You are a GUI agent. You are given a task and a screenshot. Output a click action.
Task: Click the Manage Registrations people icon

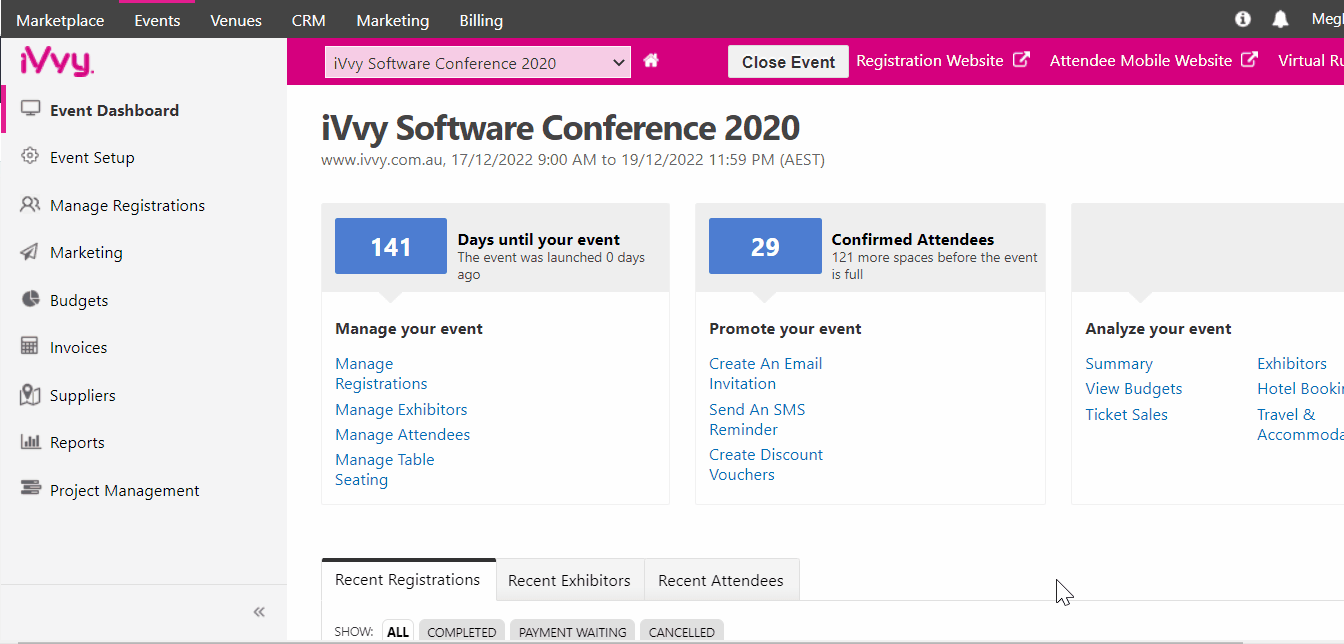(30, 204)
